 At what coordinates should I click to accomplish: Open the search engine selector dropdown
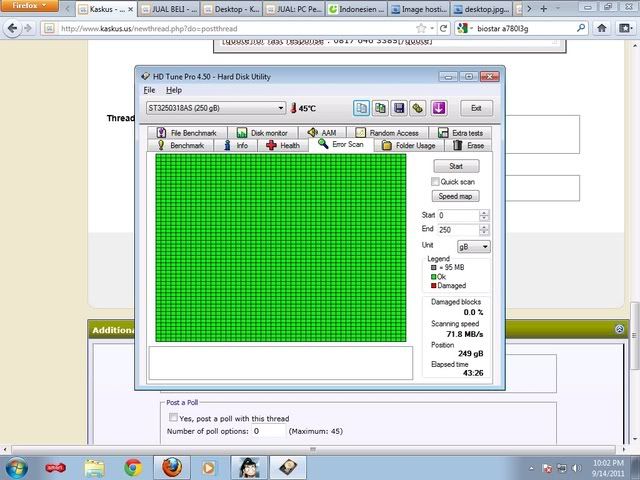coord(465,28)
